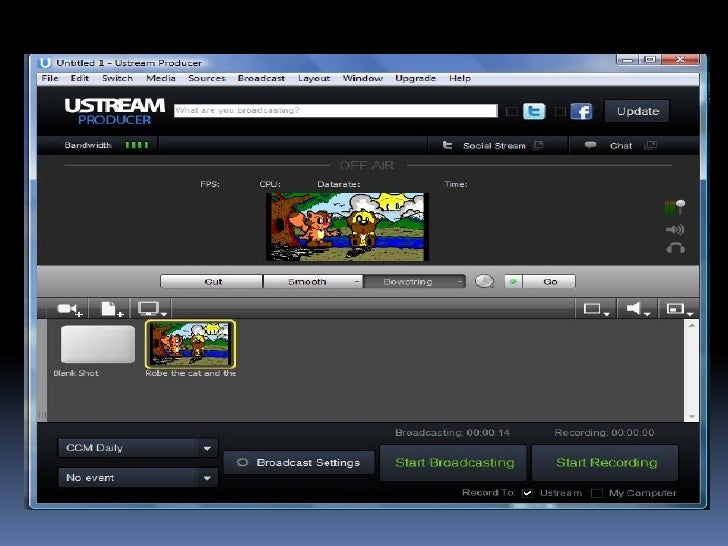This screenshot has height=546, width=728.
Task: Open the Edit menu
Action: (x=79, y=78)
